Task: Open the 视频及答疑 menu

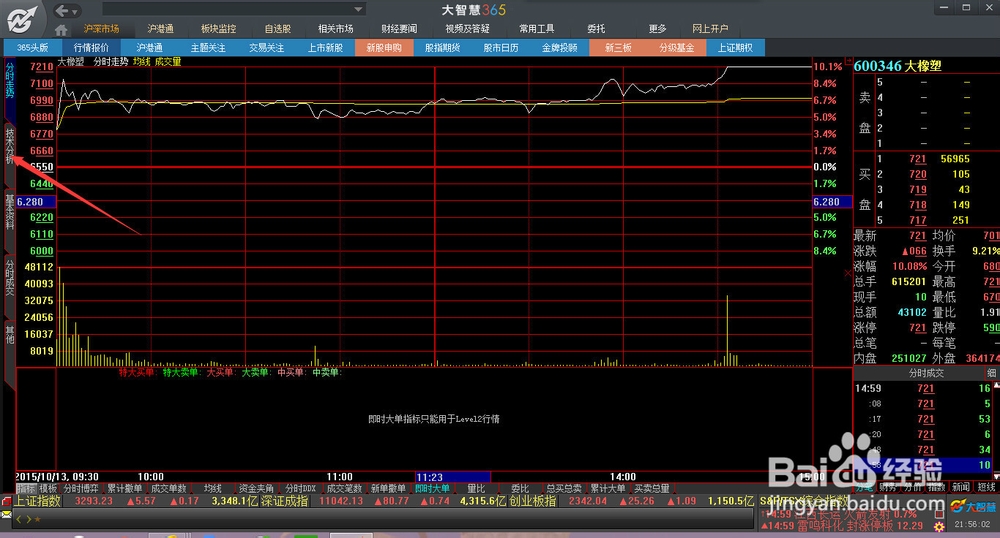Action: tap(467, 29)
